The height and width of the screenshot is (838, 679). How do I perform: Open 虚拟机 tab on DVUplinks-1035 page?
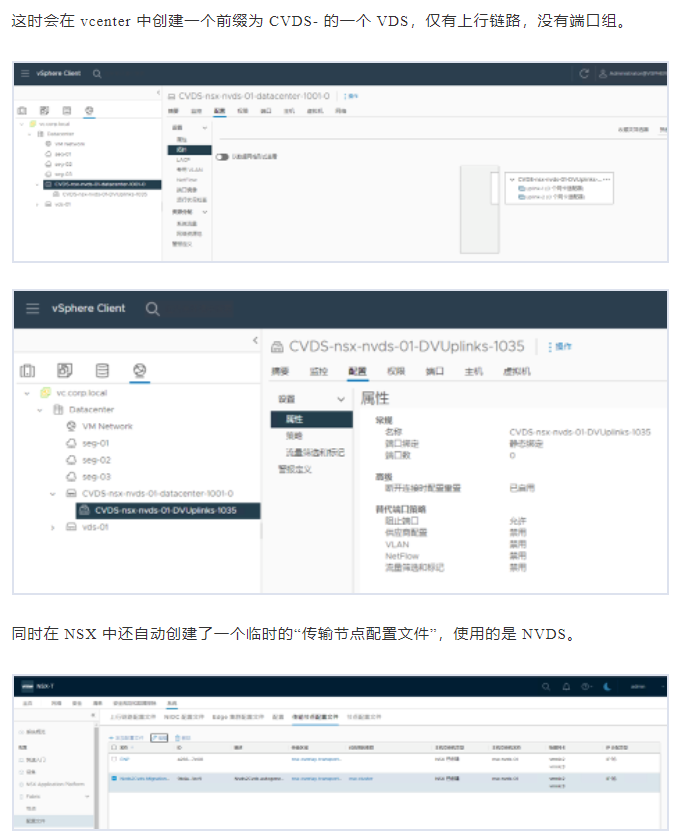pos(516,371)
